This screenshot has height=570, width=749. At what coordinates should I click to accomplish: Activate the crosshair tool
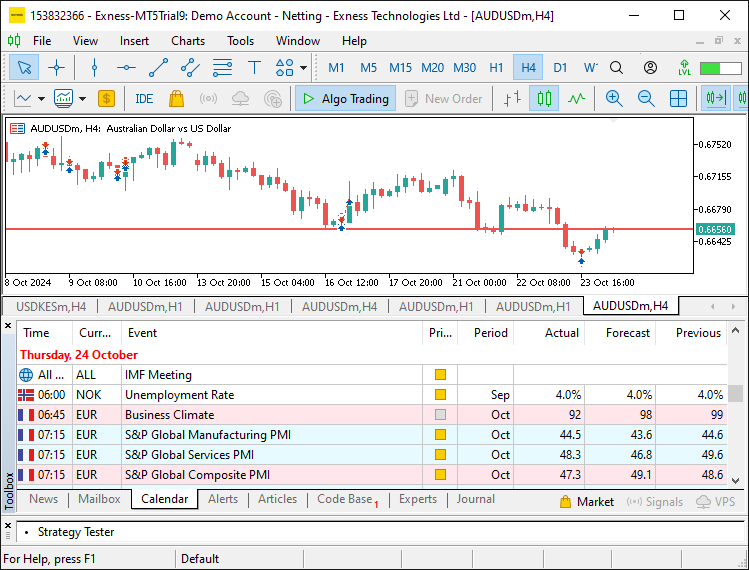coord(56,67)
